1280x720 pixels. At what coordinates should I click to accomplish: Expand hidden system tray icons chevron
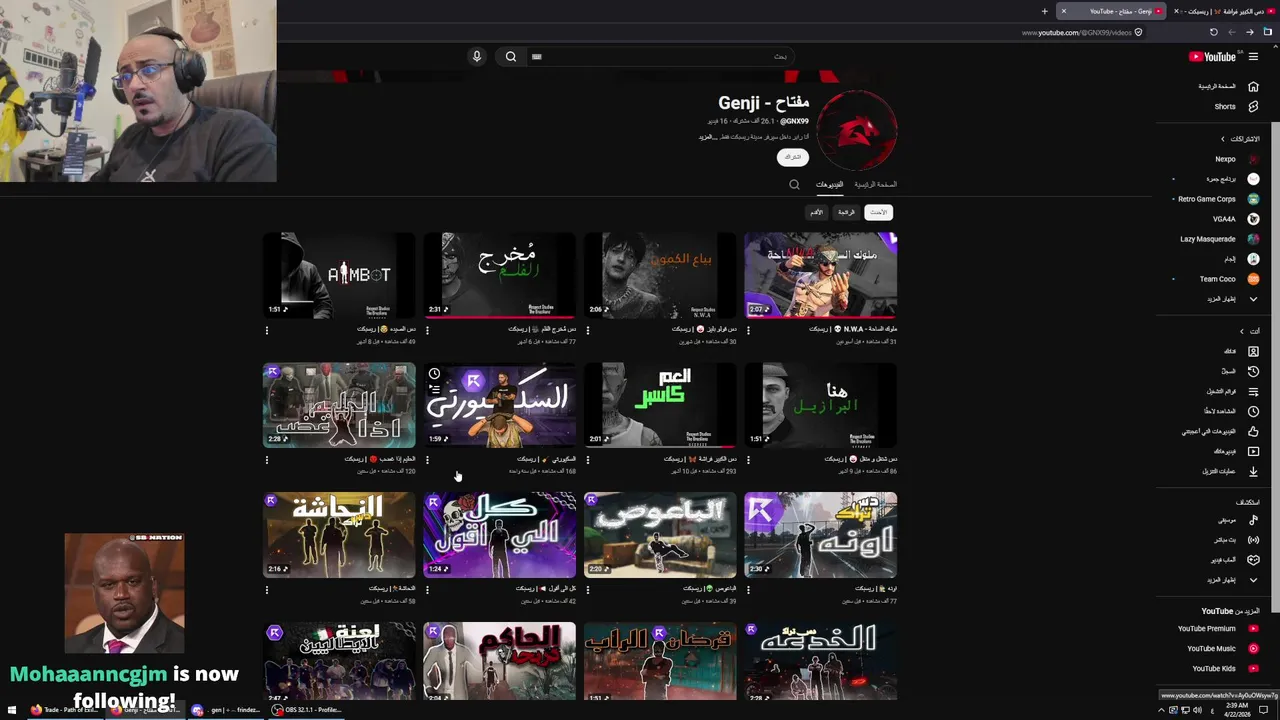[x=1161, y=710]
